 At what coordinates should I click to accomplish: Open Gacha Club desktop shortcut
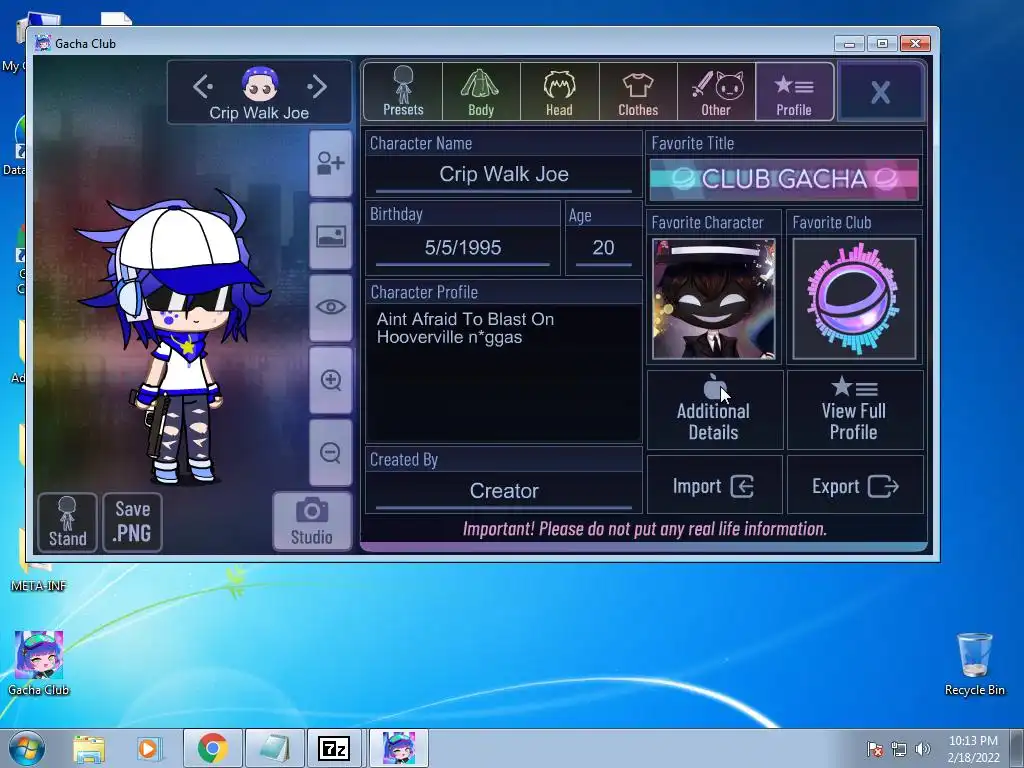[39, 663]
